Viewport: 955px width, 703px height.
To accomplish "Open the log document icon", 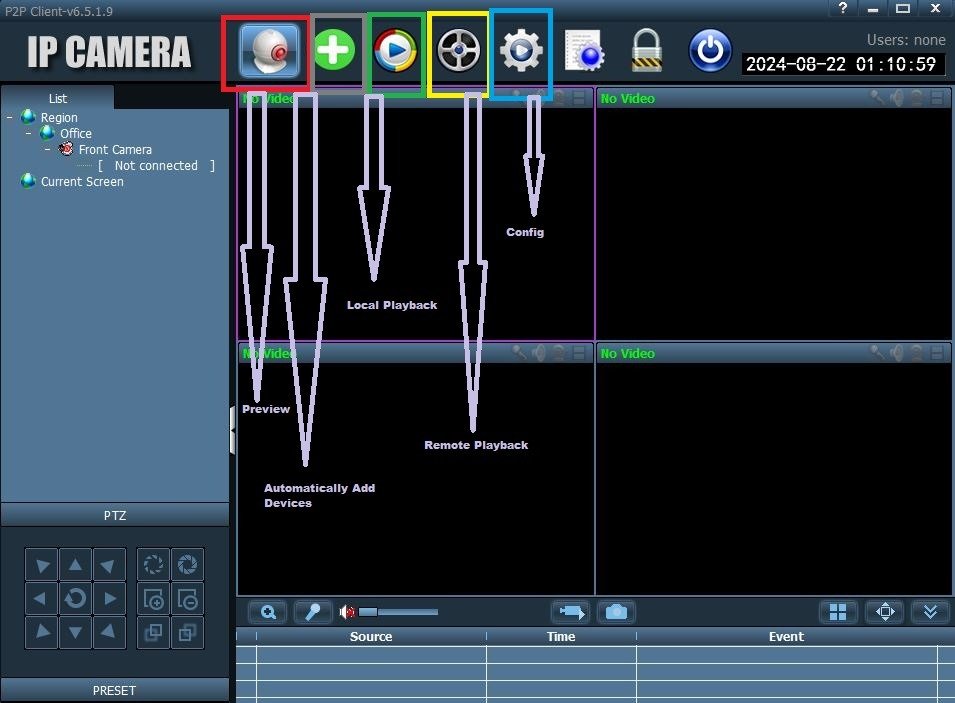I will click(x=584, y=51).
